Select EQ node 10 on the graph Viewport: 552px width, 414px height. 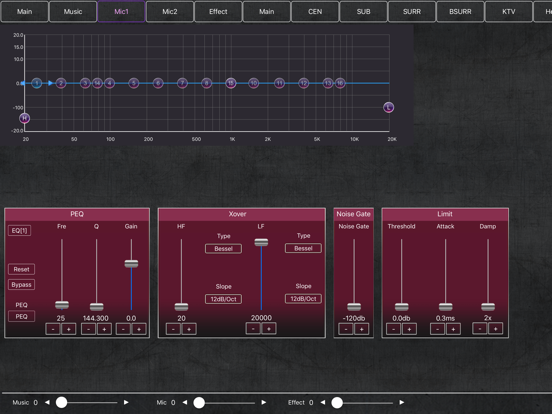253,83
